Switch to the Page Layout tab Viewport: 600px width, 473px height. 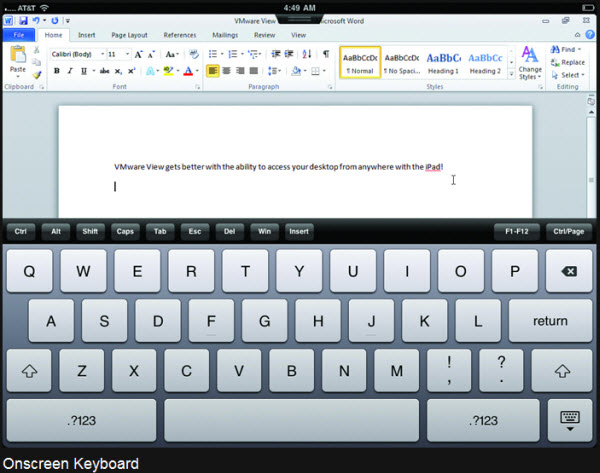click(x=129, y=35)
